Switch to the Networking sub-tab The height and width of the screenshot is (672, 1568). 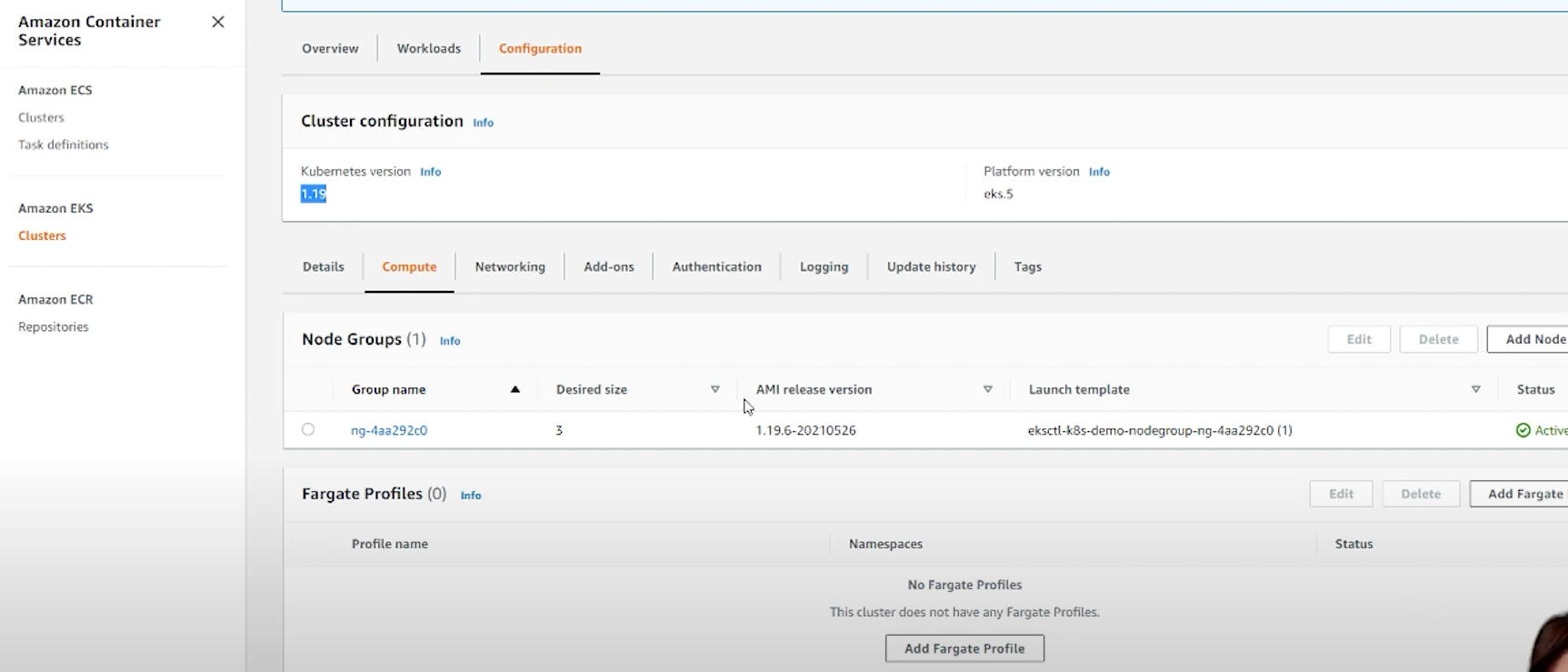click(x=510, y=266)
